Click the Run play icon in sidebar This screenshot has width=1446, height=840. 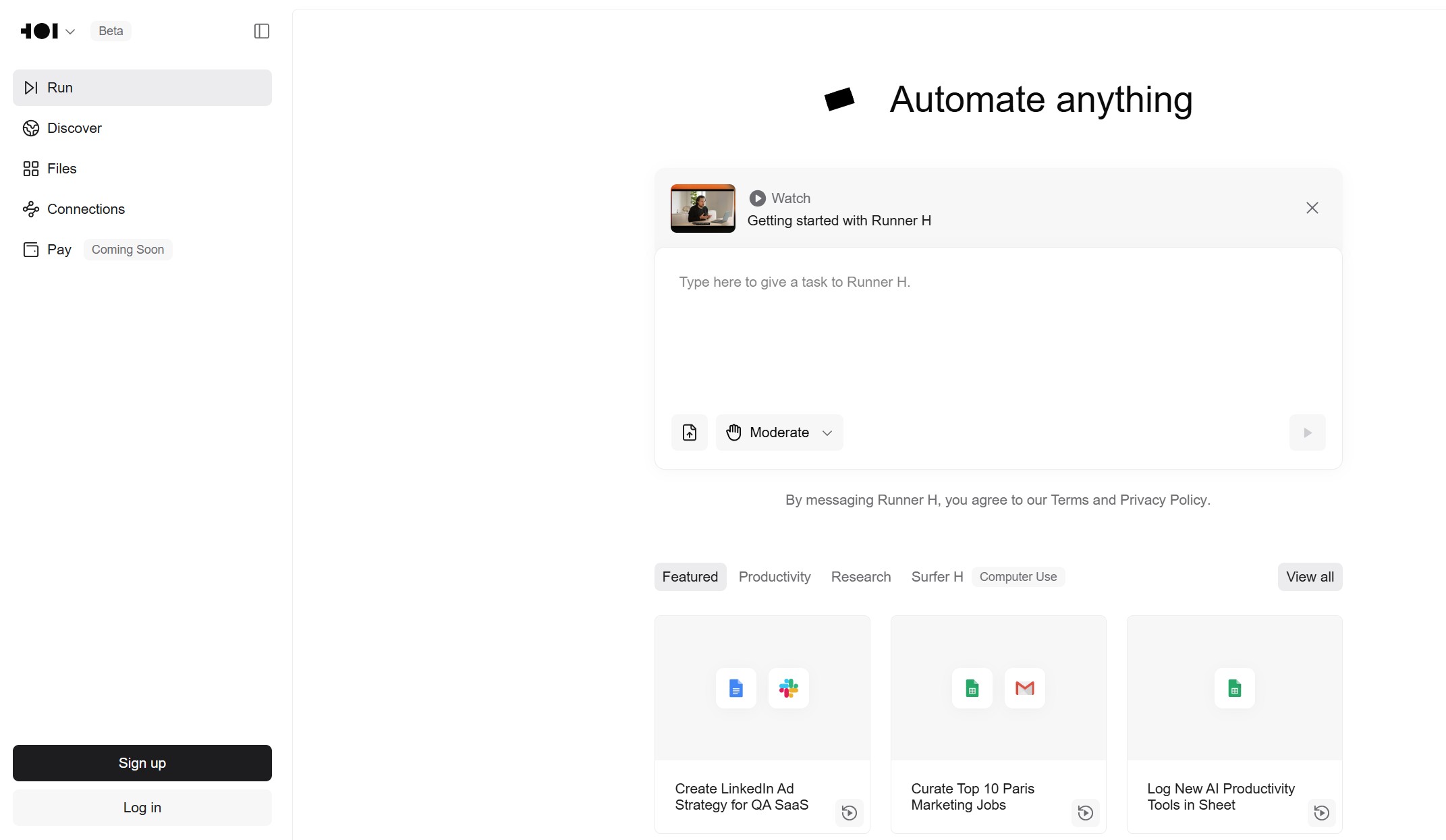pos(31,88)
